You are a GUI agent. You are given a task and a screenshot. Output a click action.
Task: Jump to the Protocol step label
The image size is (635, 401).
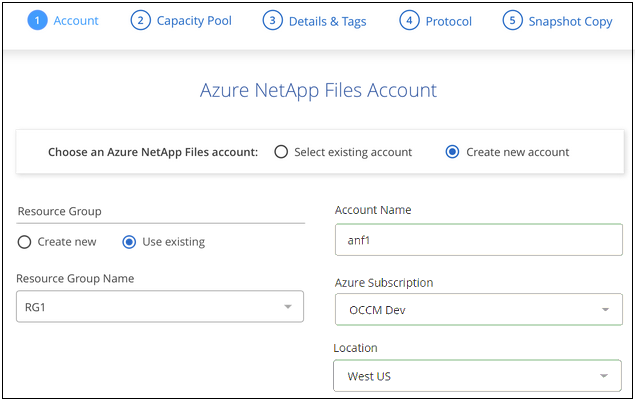click(448, 21)
